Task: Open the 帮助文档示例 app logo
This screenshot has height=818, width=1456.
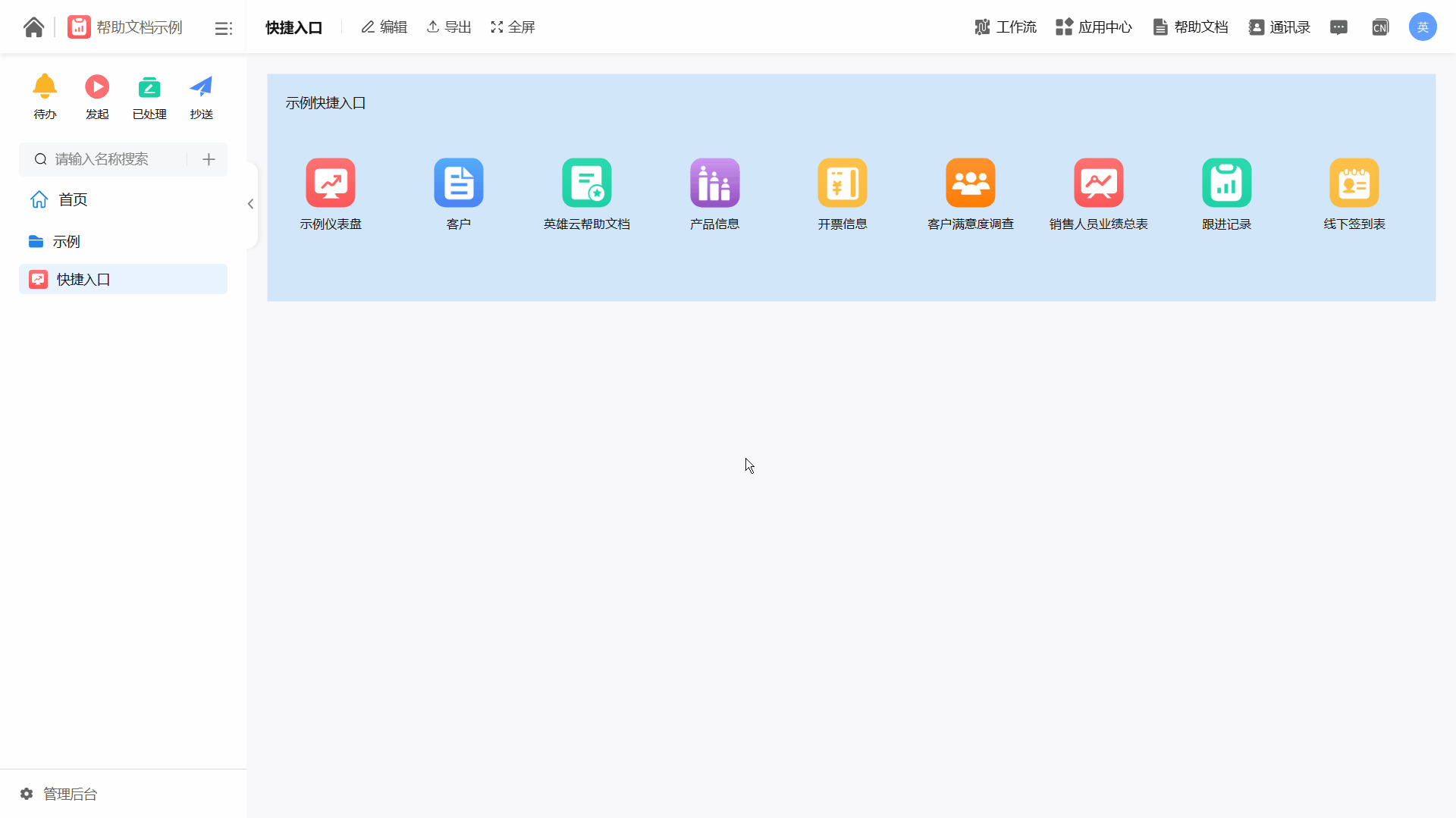Action: [x=79, y=27]
